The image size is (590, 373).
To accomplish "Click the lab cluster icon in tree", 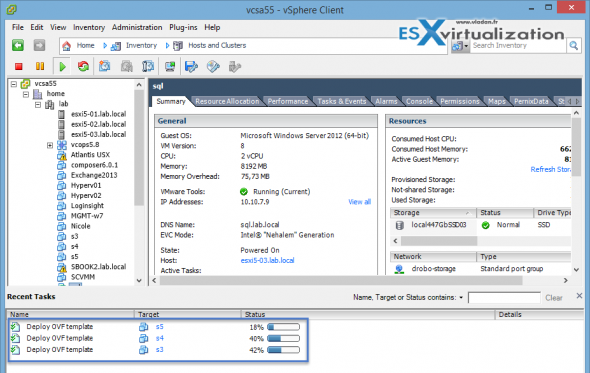I will (x=50, y=104).
